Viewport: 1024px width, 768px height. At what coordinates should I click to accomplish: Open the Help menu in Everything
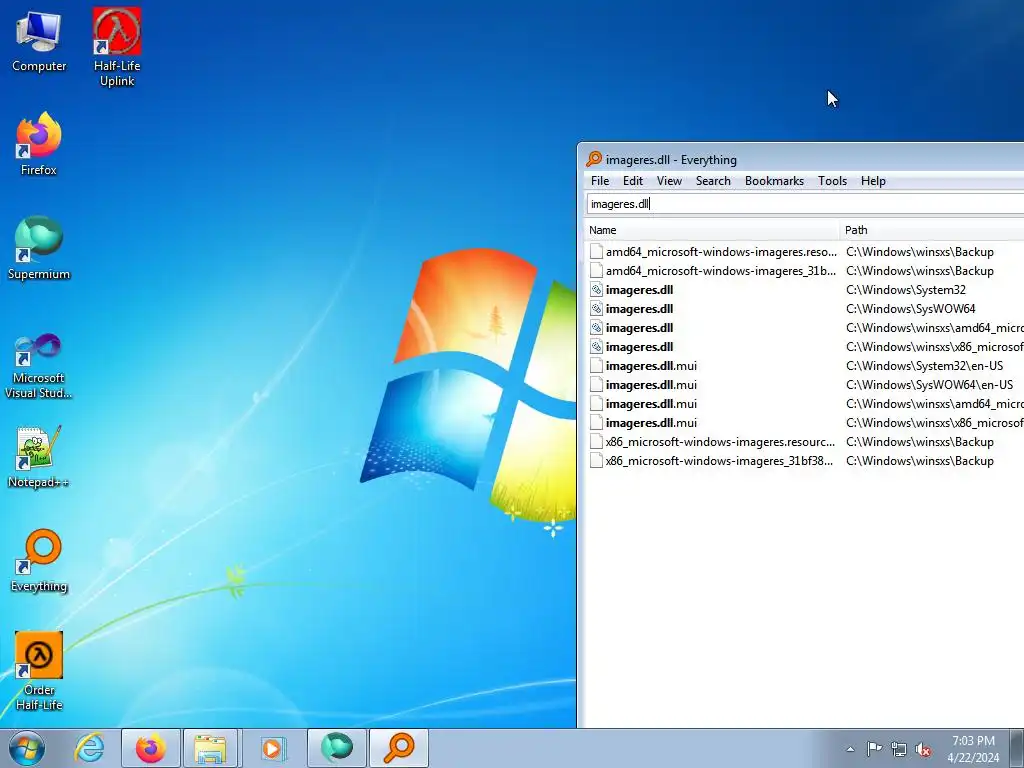click(872, 181)
